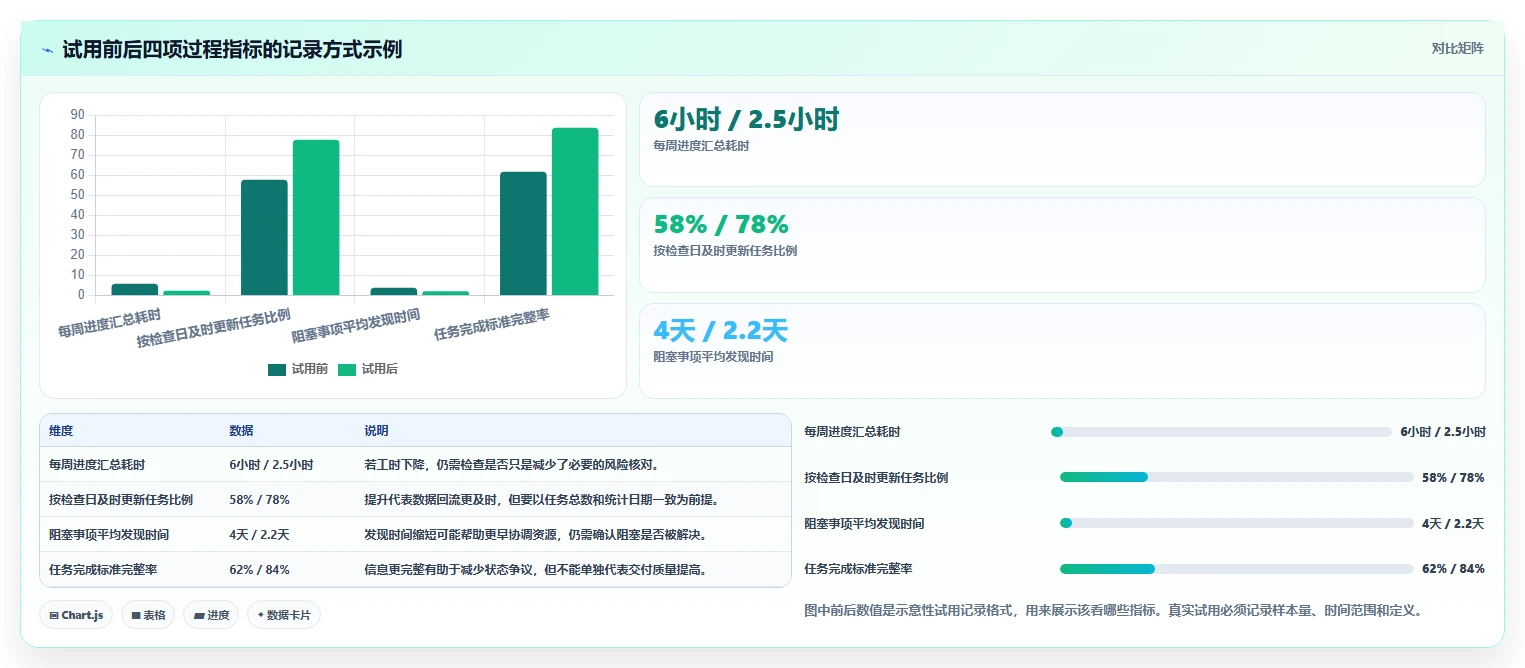Screen dimensions: 1525x668
Task: Click the 进度 tag chip
Action: [x=211, y=615]
